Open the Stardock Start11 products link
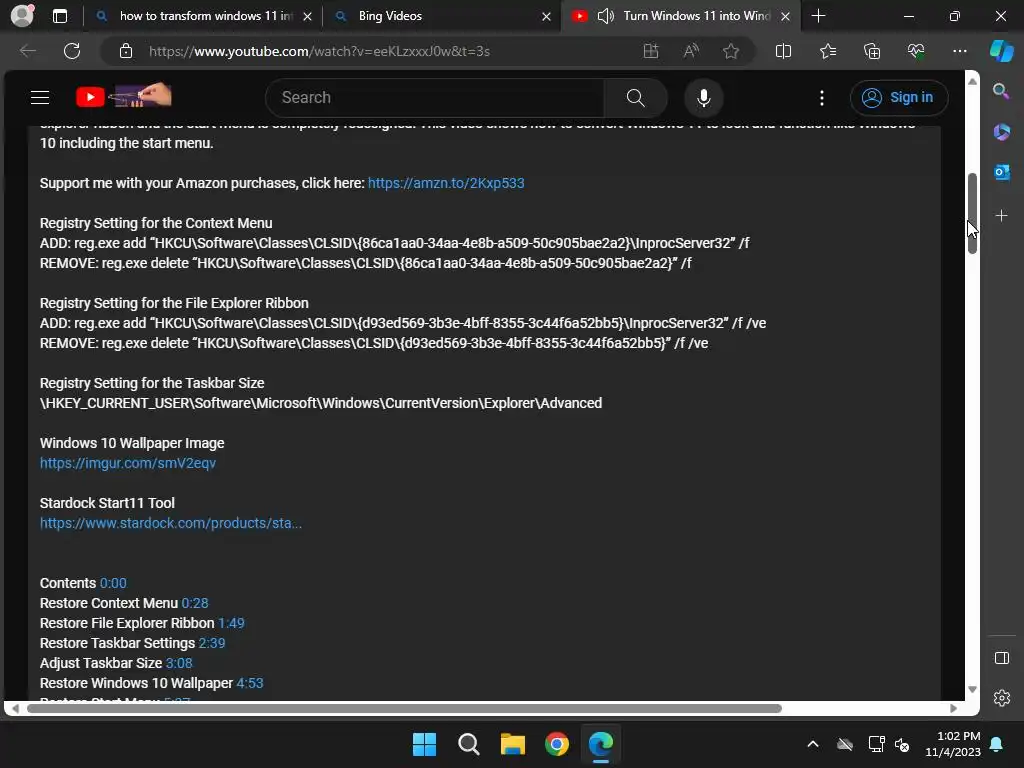Image resolution: width=1024 pixels, height=768 pixels. (170, 523)
